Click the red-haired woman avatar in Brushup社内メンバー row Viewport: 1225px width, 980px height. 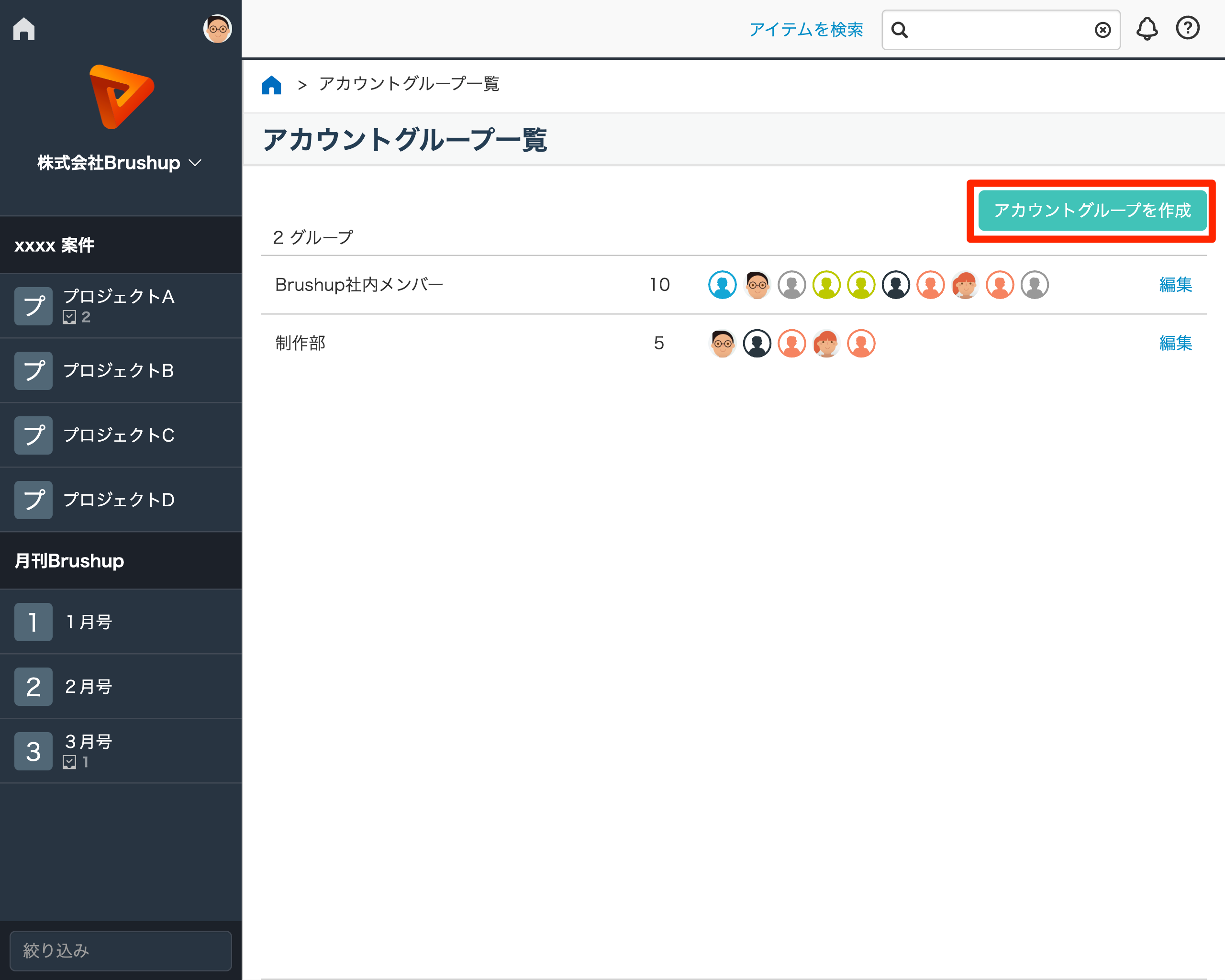(965, 285)
